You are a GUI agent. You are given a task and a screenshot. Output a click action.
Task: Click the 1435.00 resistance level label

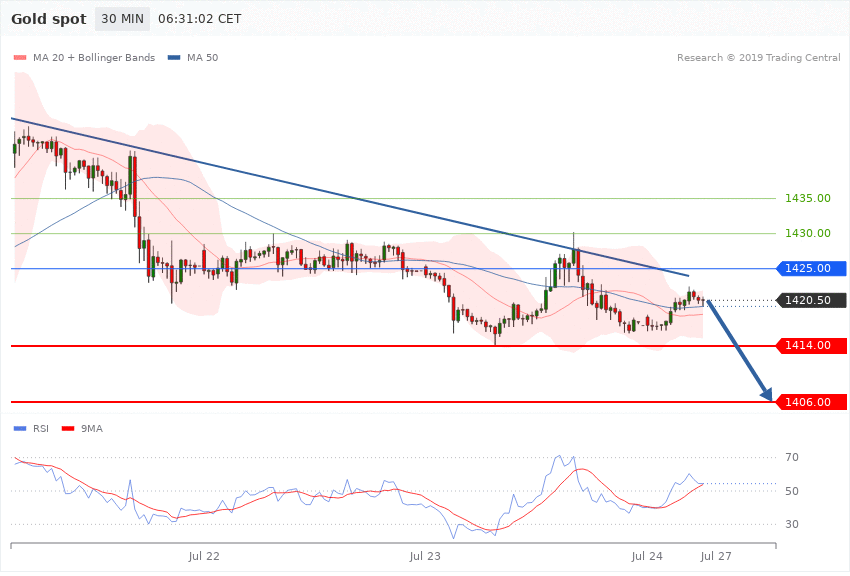808,198
